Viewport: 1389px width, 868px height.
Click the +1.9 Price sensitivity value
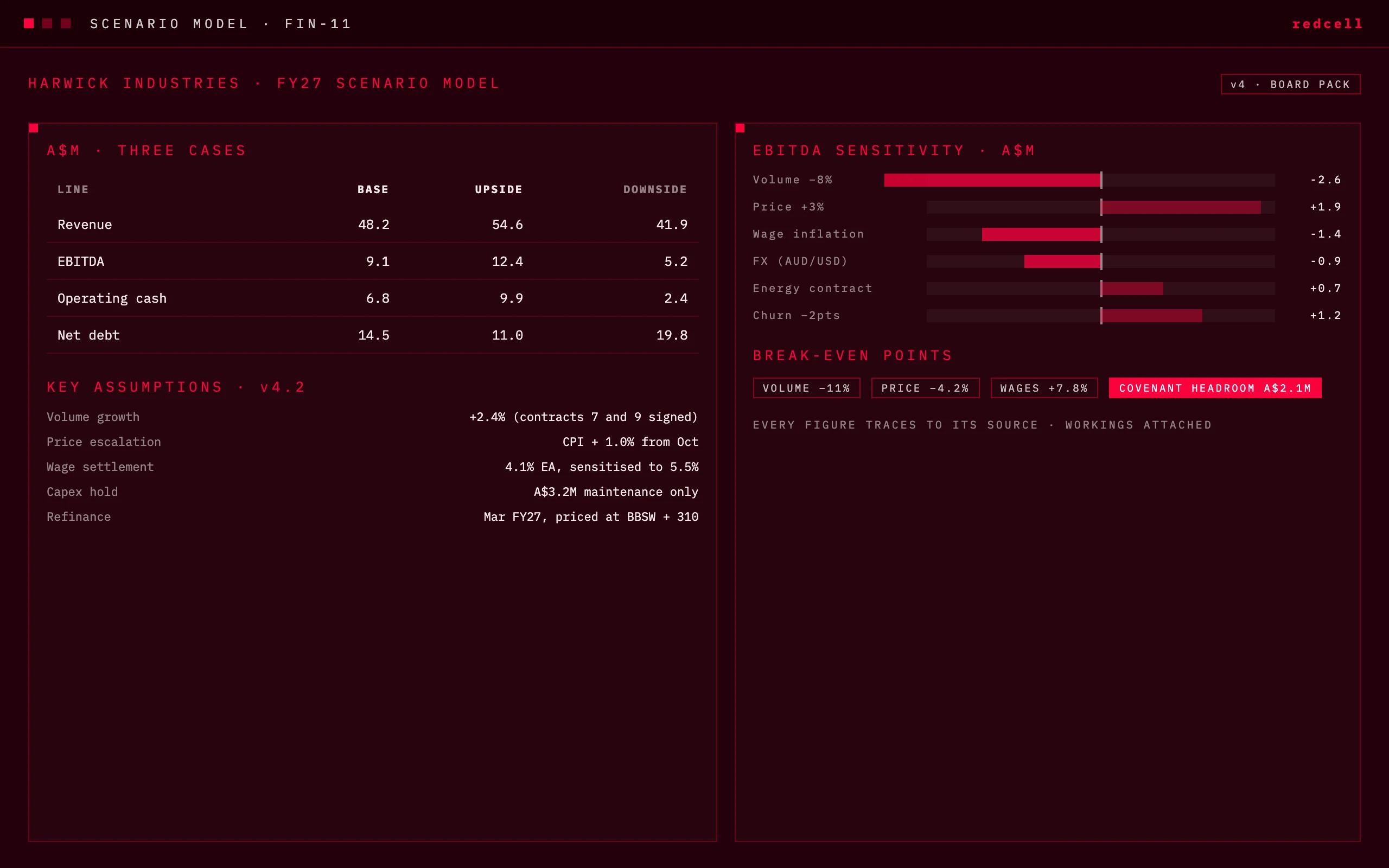pos(1326,207)
